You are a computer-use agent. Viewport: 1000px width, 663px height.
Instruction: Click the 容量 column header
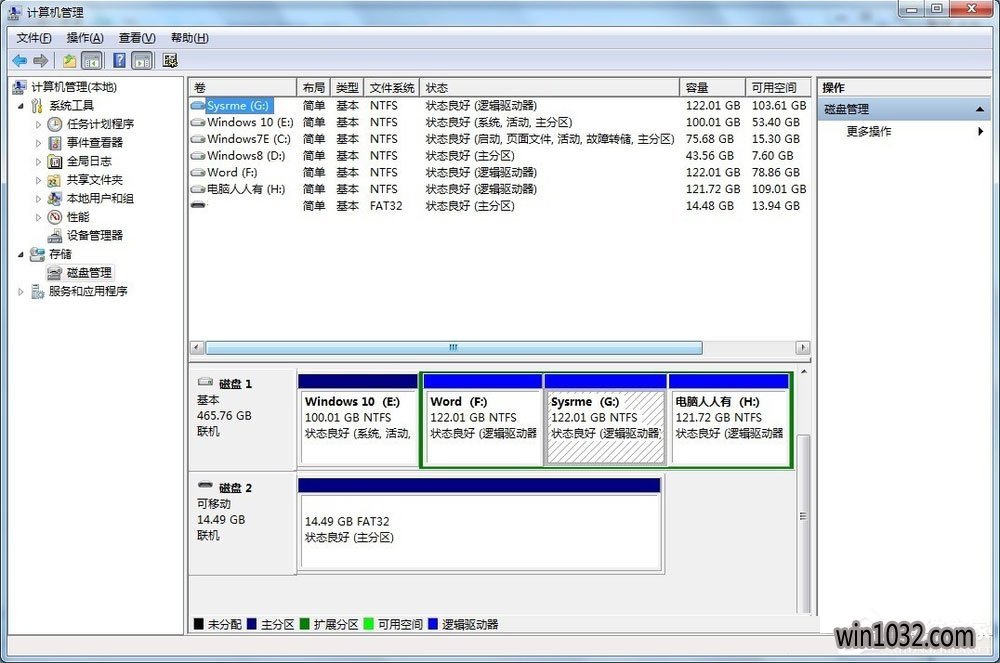pyautogui.click(x=712, y=88)
